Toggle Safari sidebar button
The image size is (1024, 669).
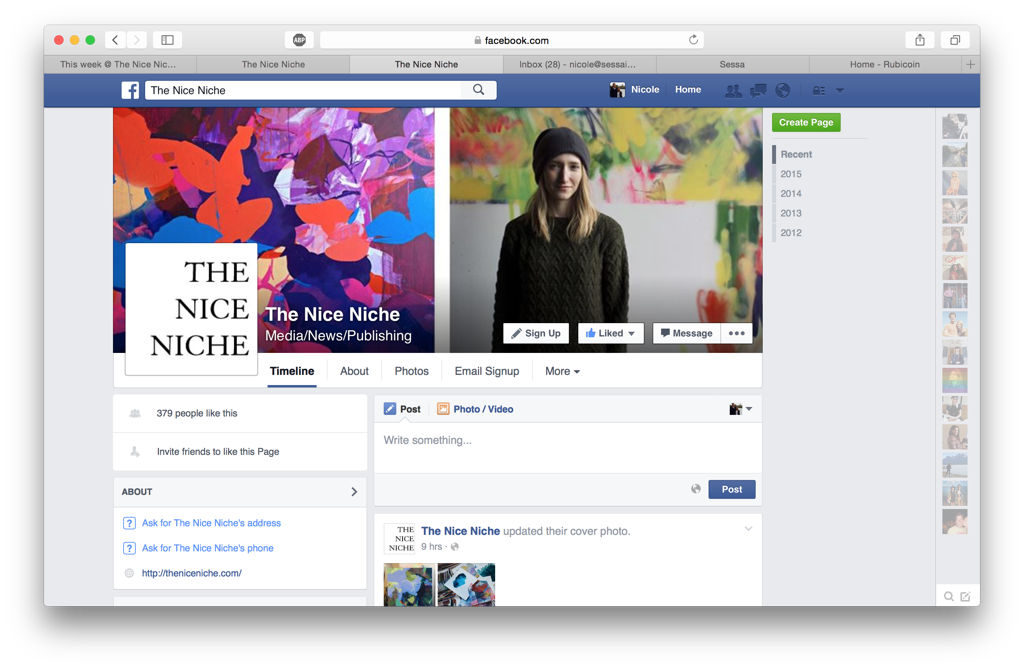(167, 40)
